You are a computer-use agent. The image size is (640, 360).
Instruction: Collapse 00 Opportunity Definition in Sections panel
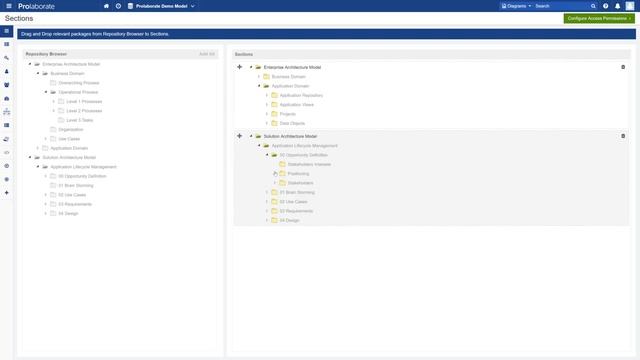pos(267,155)
